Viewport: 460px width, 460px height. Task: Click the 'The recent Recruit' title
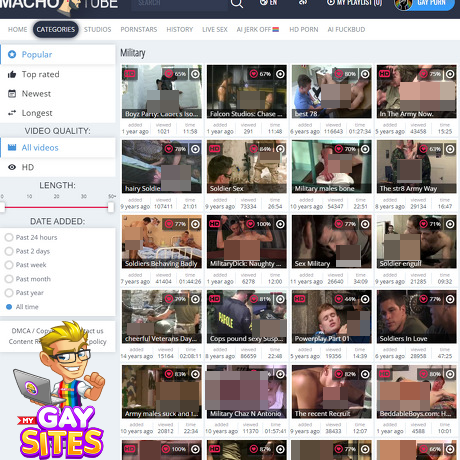[x=322, y=414]
